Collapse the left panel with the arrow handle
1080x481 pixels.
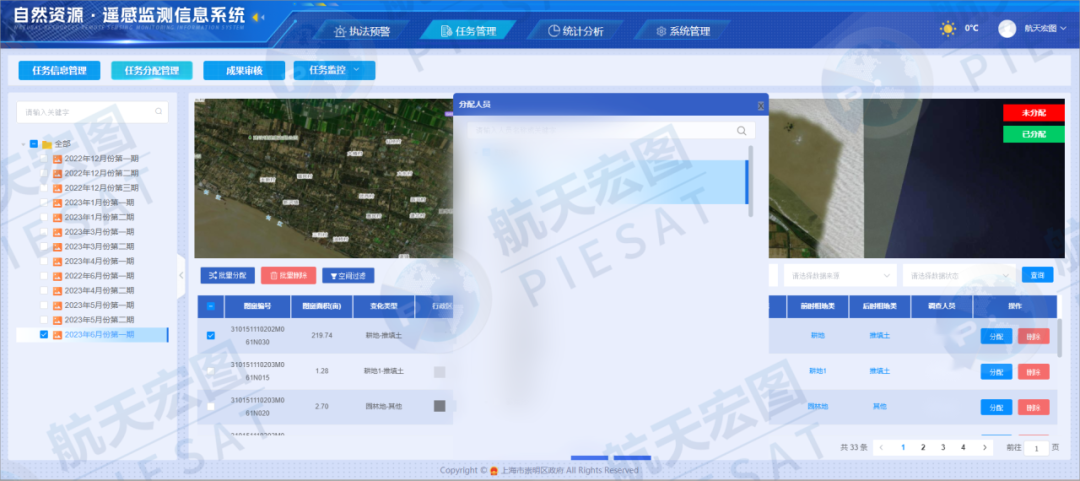(x=181, y=275)
